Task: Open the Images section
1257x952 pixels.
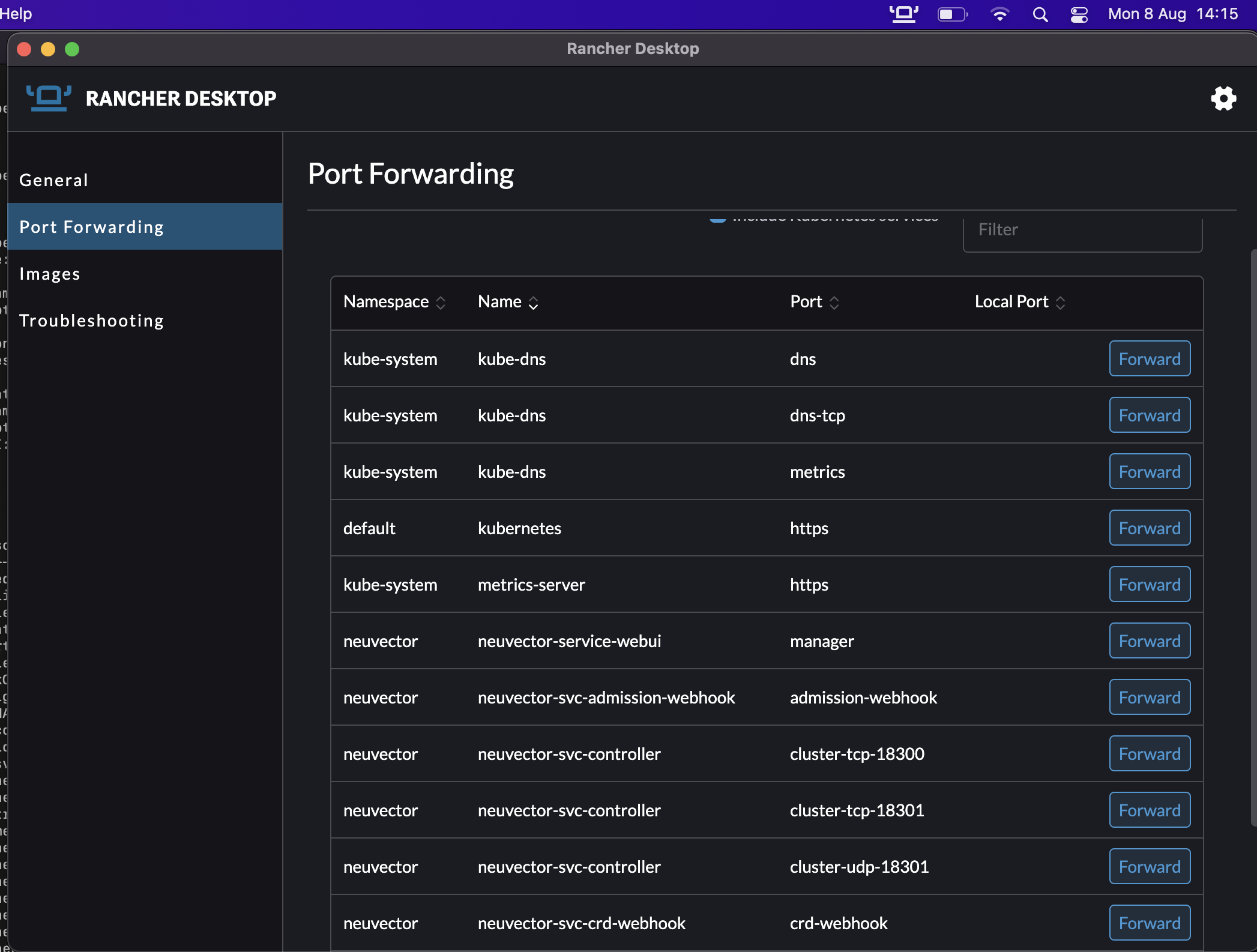Action: click(x=50, y=274)
